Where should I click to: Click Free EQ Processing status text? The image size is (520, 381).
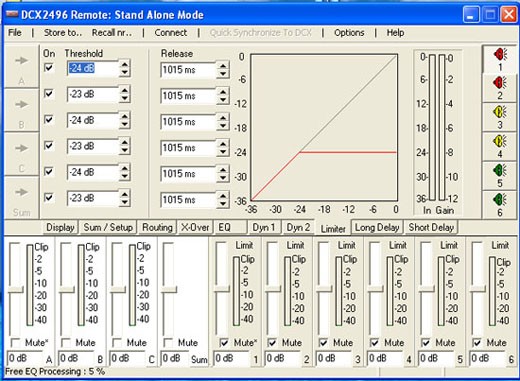coord(55,371)
